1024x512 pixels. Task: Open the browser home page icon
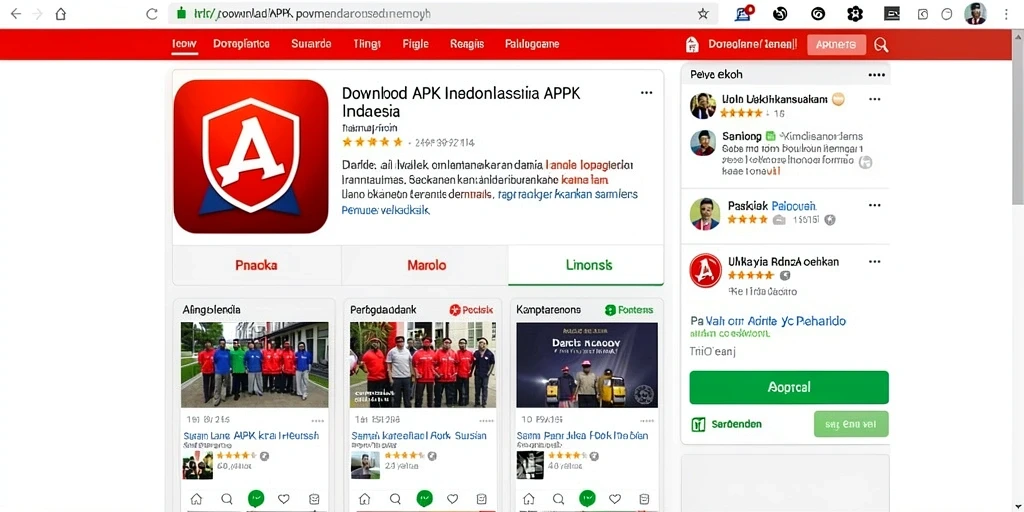click(61, 14)
